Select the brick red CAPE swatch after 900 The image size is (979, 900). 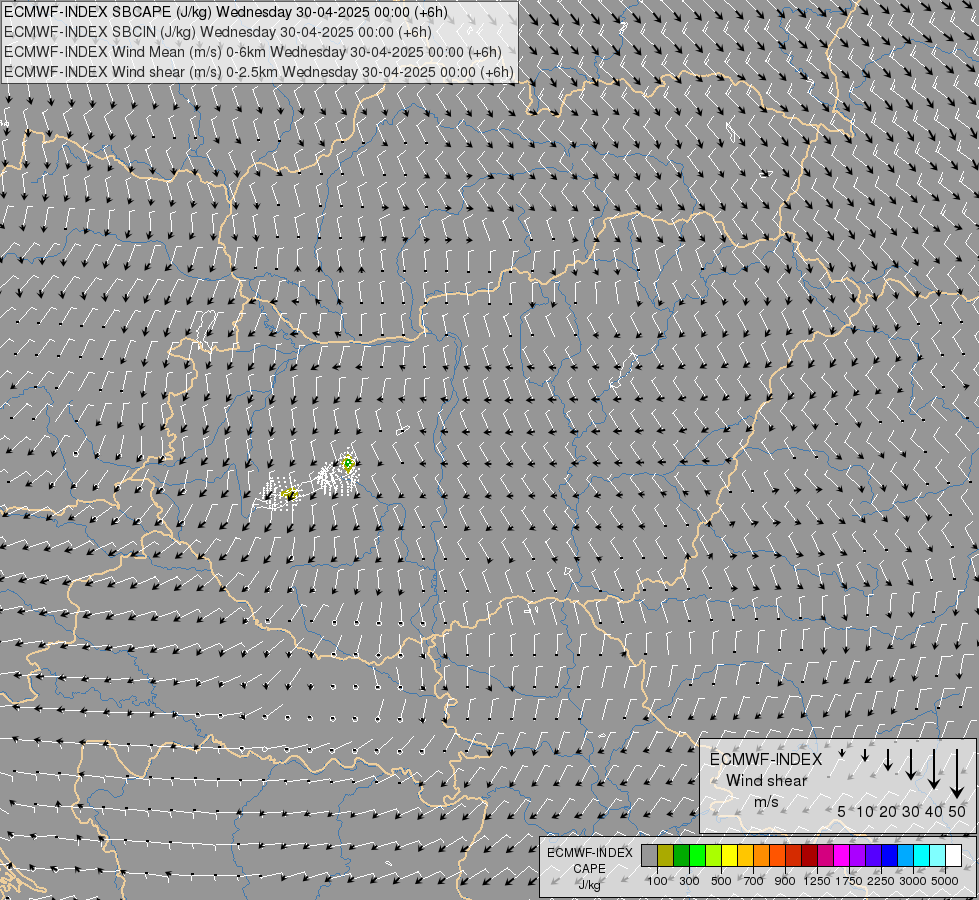click(794, 856)
